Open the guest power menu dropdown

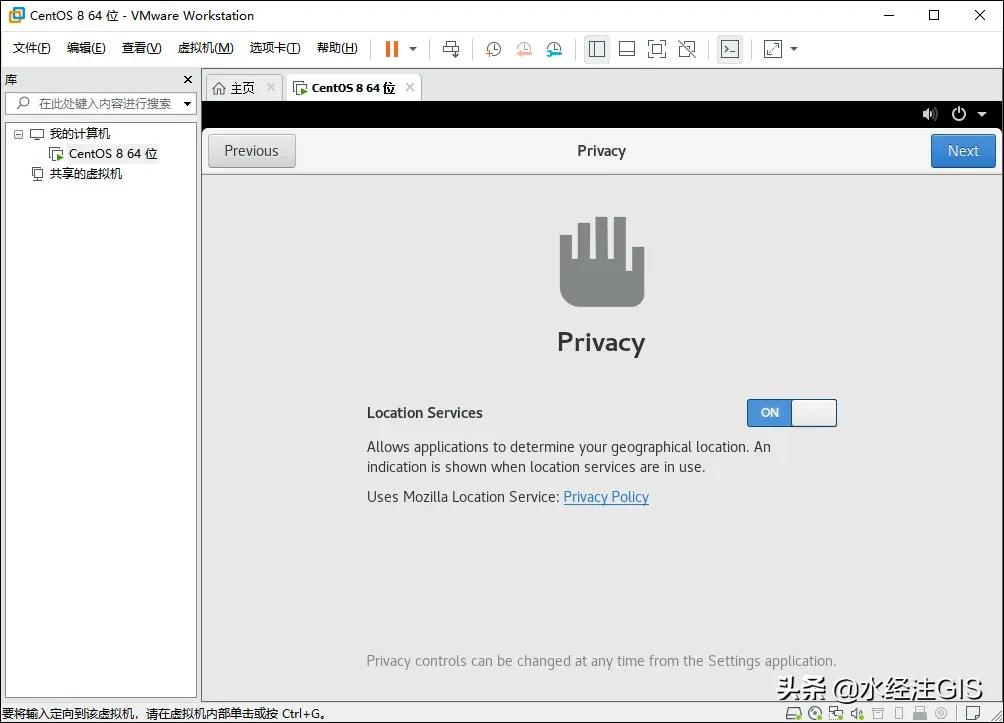click(x=980, y=114)
